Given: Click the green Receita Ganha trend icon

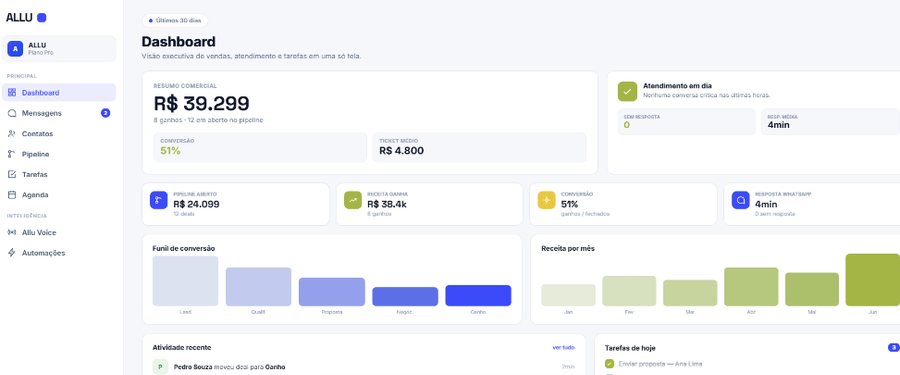Looking at the screenshot, I should coord(352,200).
